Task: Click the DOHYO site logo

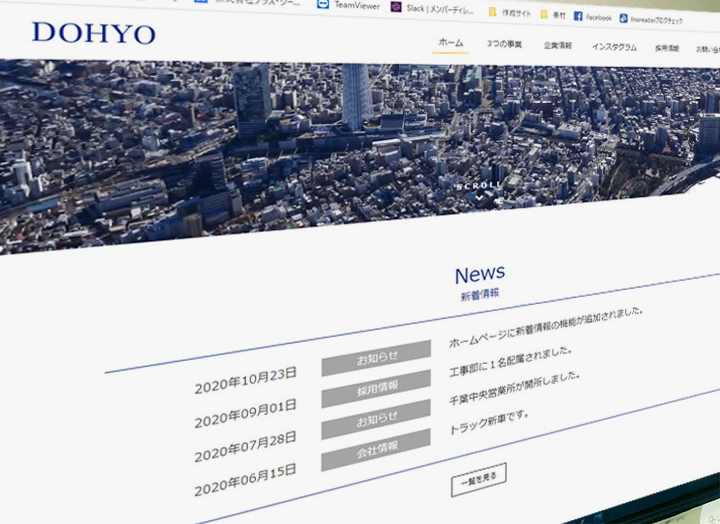Action: (x=93, y=34)
